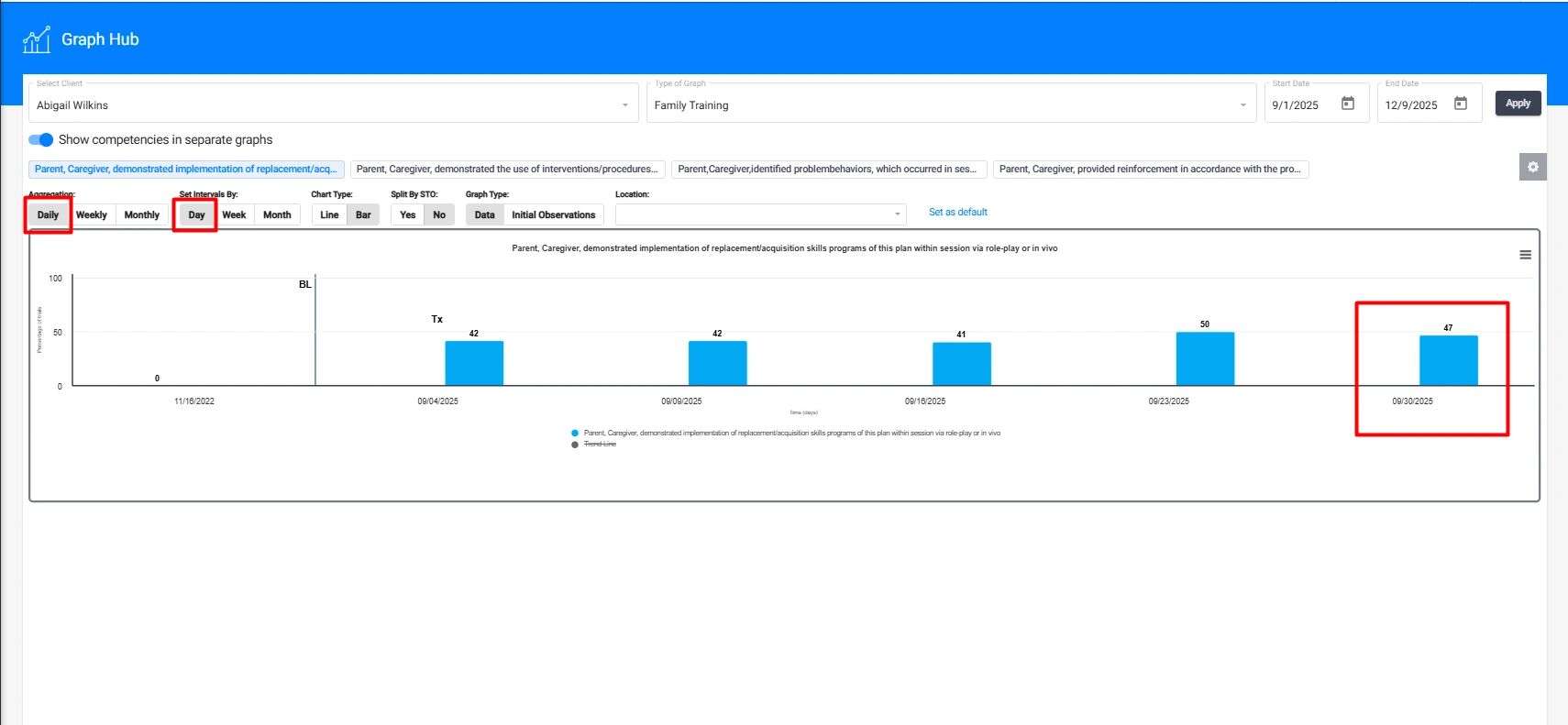Click the 09/16/2025 bar valued 41

click(x=961, y=364)
